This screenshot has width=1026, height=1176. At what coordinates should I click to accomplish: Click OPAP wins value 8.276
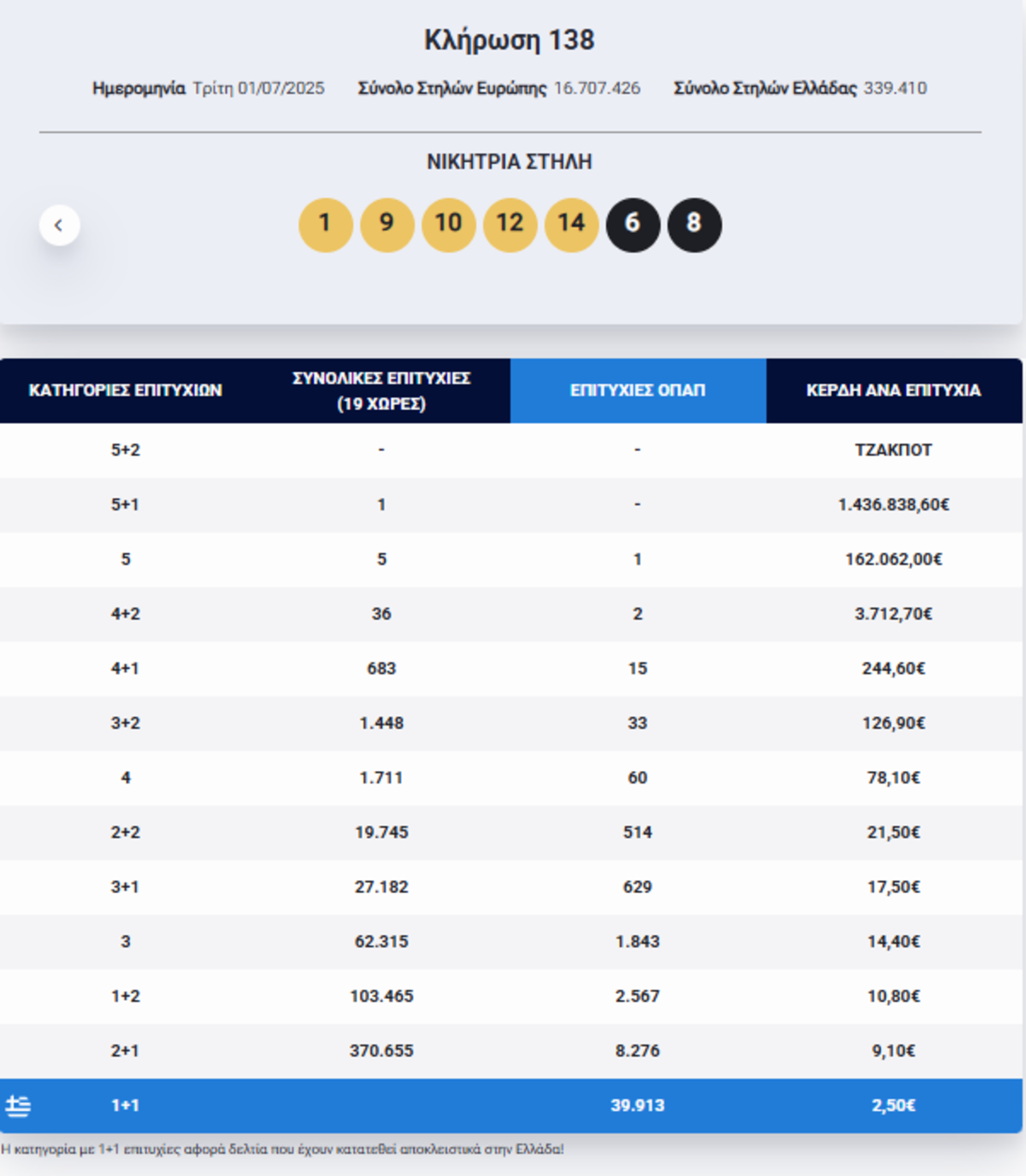pos(638,1052)
